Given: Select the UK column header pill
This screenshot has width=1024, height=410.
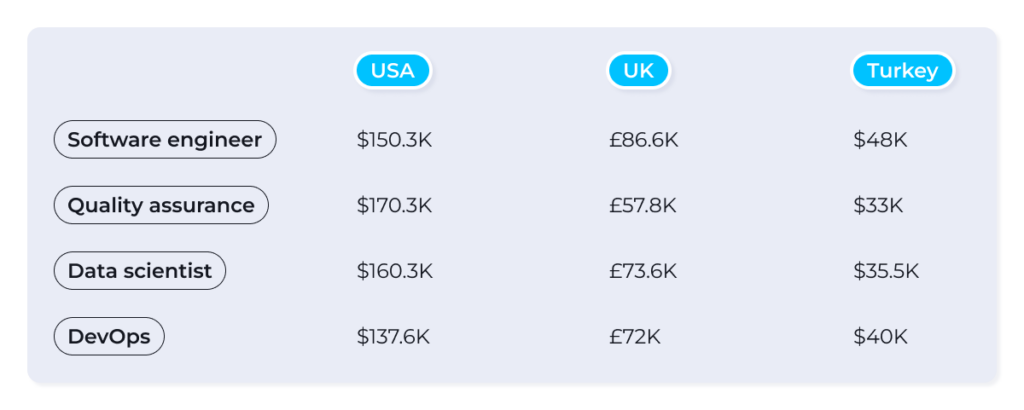Looking at the screenshot, I should [x=638, y=71].
